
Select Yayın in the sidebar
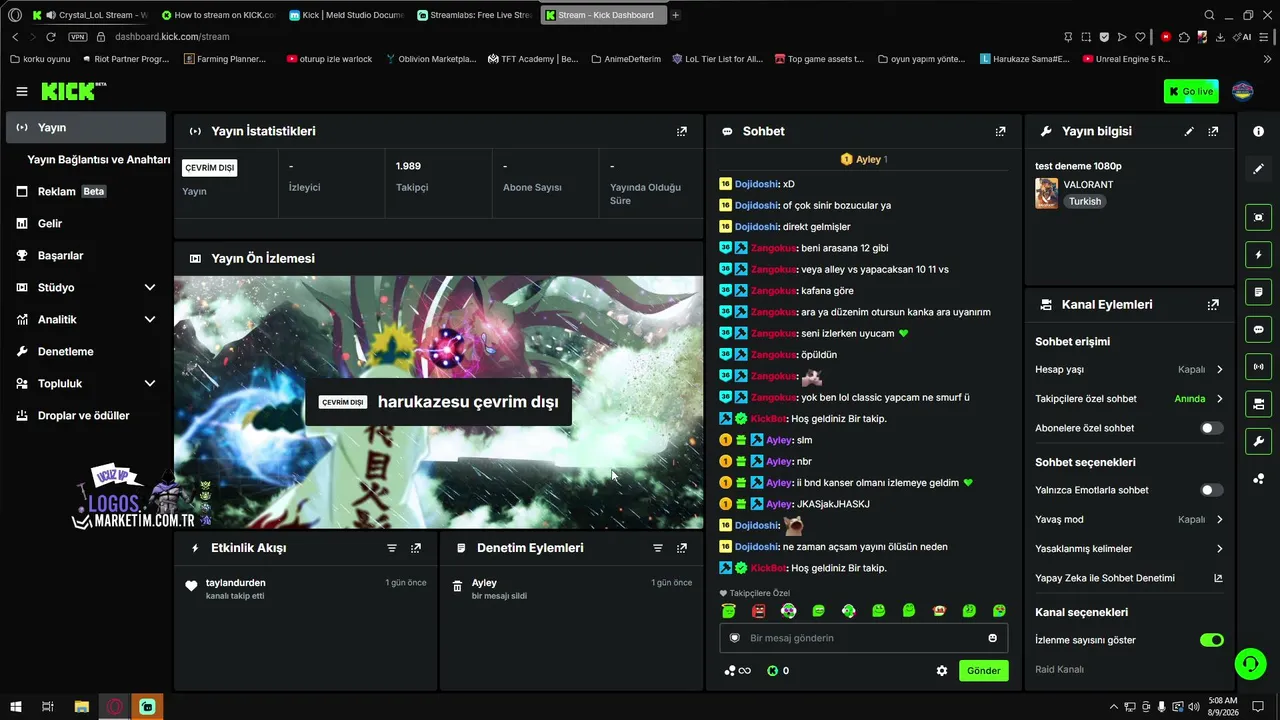[86, 128]
